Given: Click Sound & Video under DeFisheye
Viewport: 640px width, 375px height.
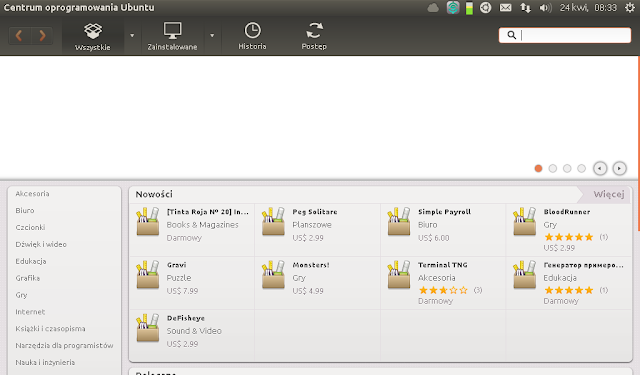Looking at the screenshot, I should 194,331.
